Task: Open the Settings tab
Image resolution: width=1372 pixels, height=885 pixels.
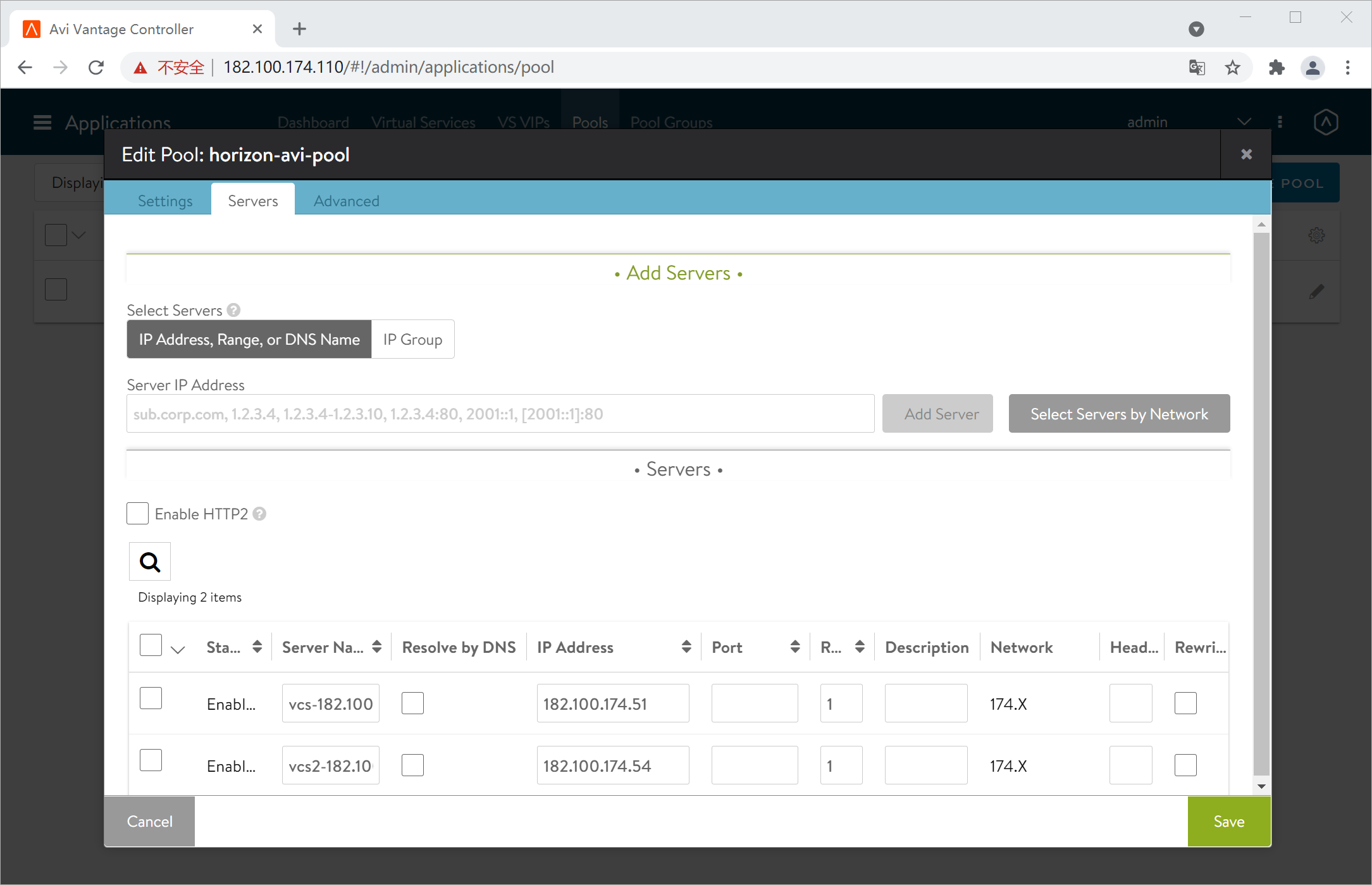Action: pyautogui.click(x=165, y=201)
